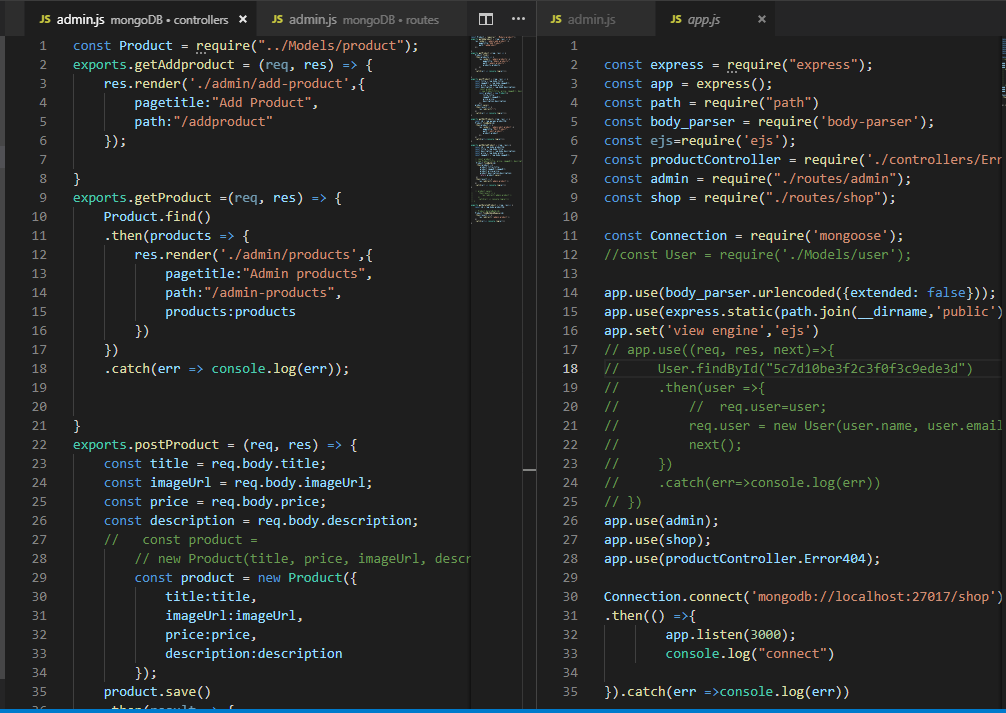
Task: Click 'app.set('view engine','ejs')' line
Action: (x=711, y=331)
